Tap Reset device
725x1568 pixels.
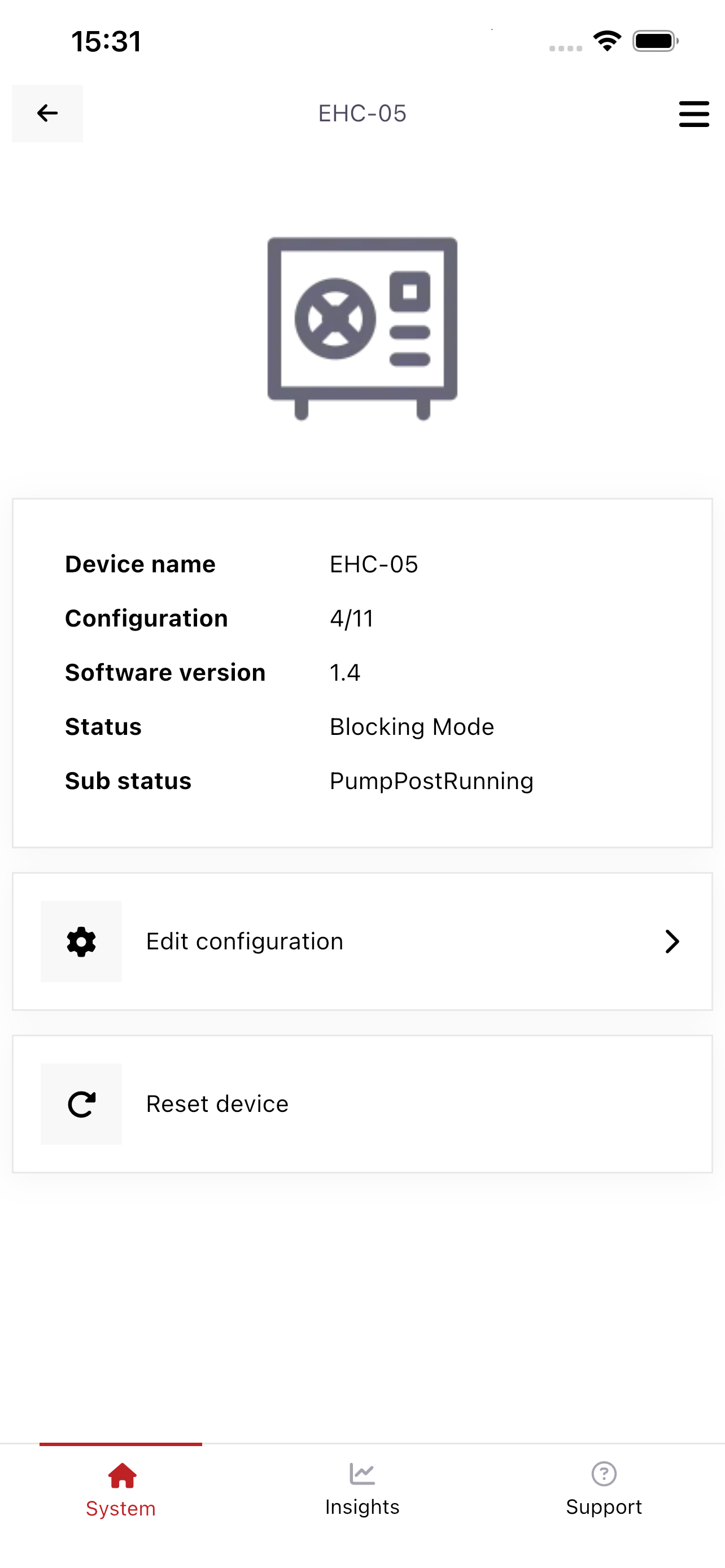[x=362, y=1103]
